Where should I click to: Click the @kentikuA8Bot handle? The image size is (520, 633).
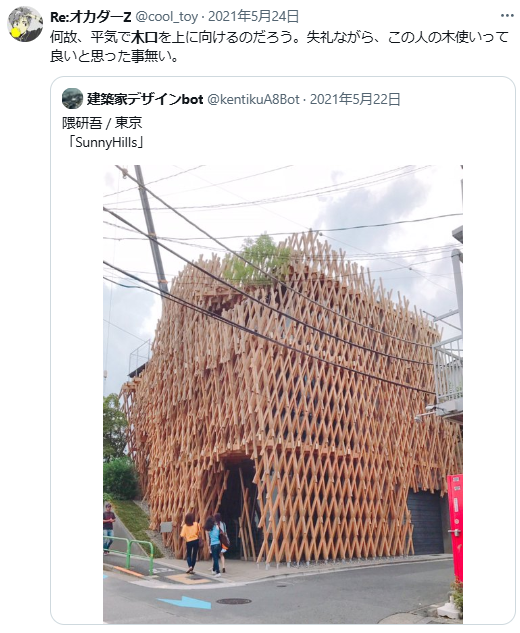[x=253, y=99]
